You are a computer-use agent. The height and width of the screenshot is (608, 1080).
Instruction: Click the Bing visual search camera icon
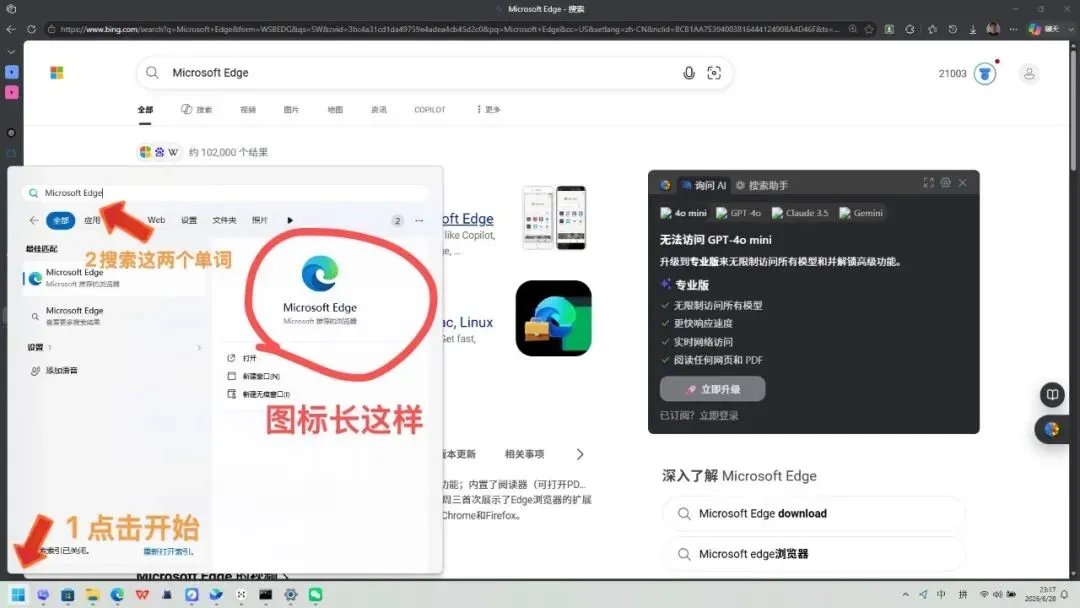point(714,73)
